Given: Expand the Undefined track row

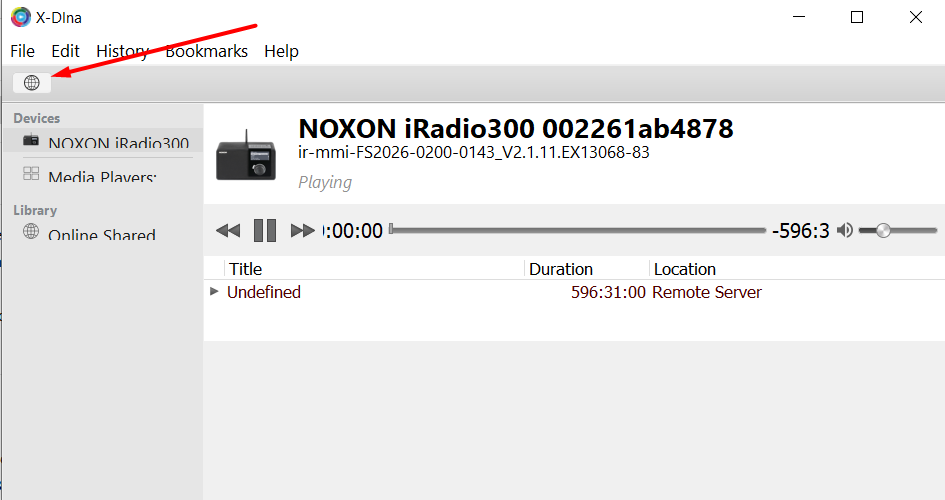Looking at the screenshot, I should [x=214, y=292].
